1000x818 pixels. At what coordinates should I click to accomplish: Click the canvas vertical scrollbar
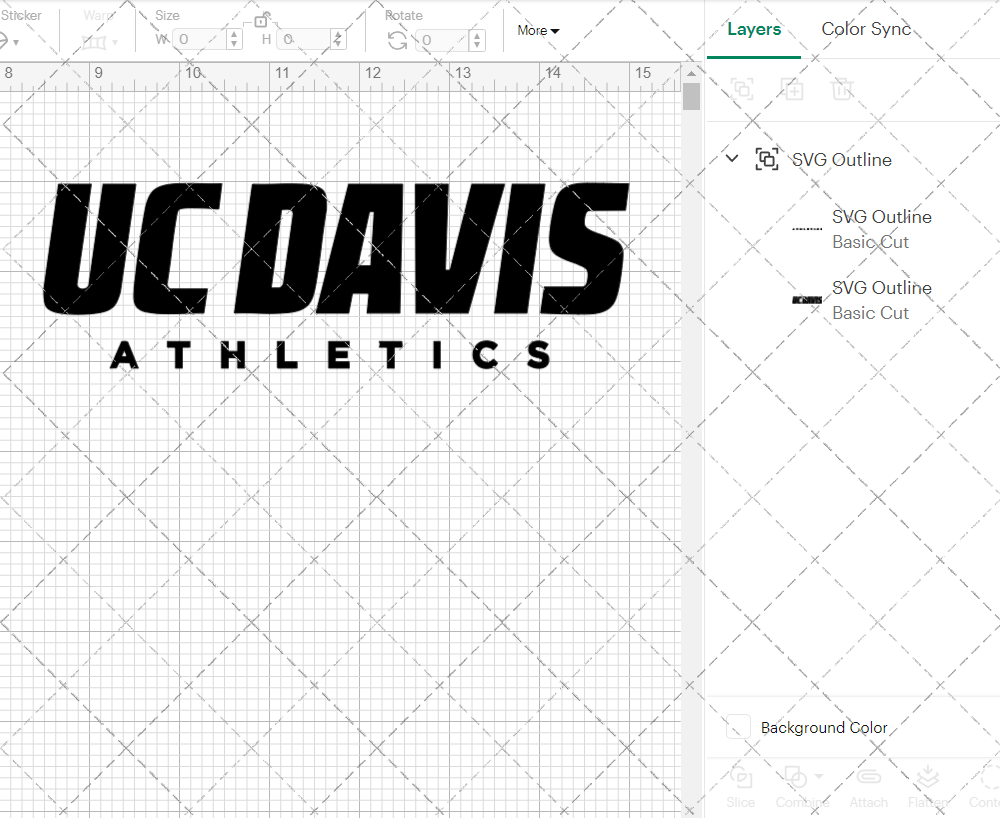[x=690, y=95]
